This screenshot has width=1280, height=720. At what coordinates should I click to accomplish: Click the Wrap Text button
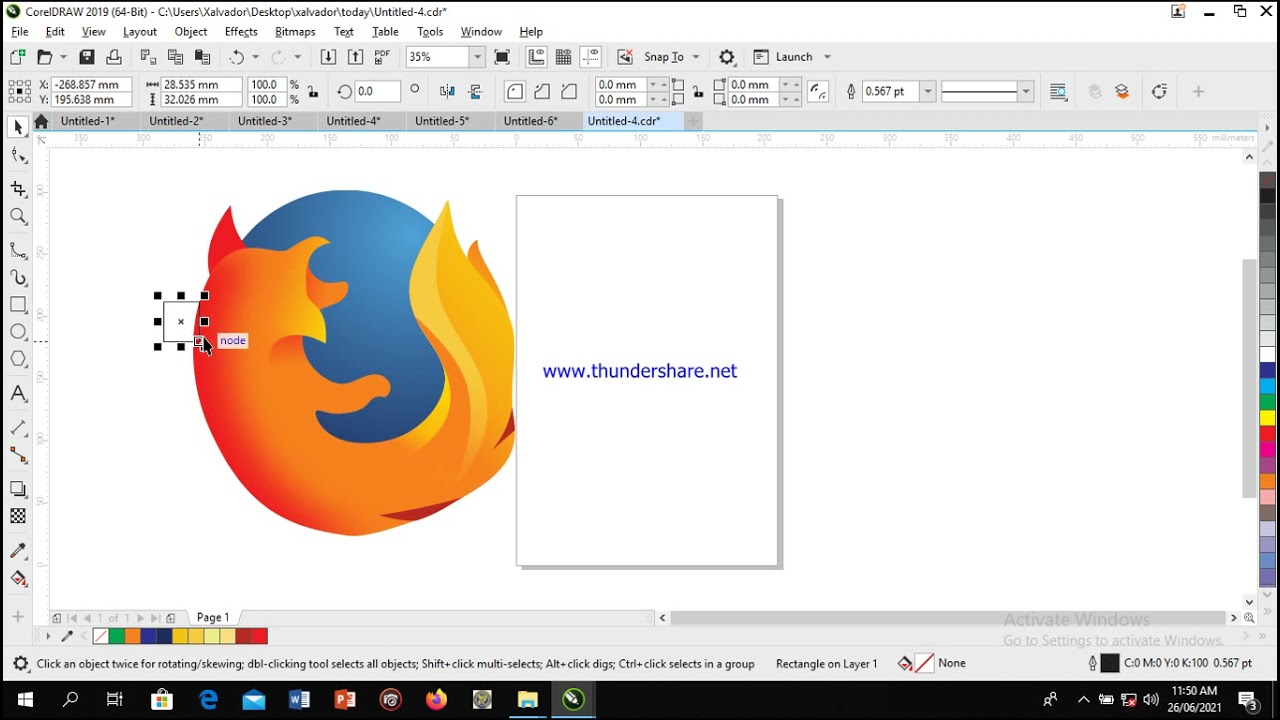click(x=1058, y=92)
